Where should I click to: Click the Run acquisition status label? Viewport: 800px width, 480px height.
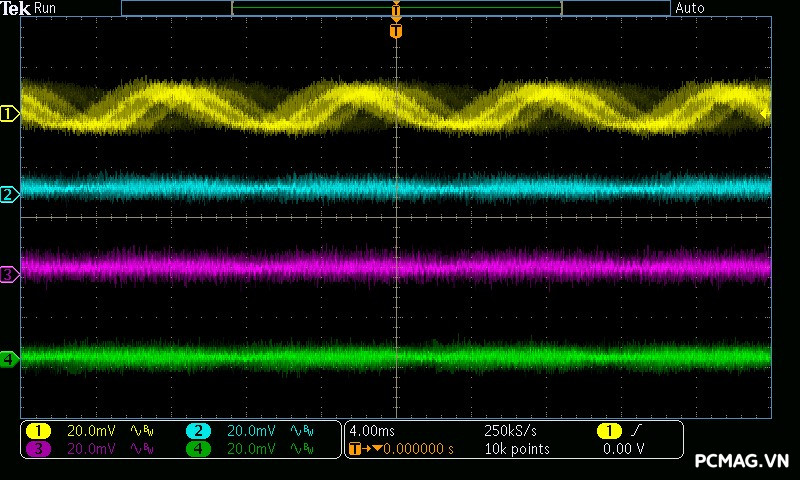tap(46, 8)
